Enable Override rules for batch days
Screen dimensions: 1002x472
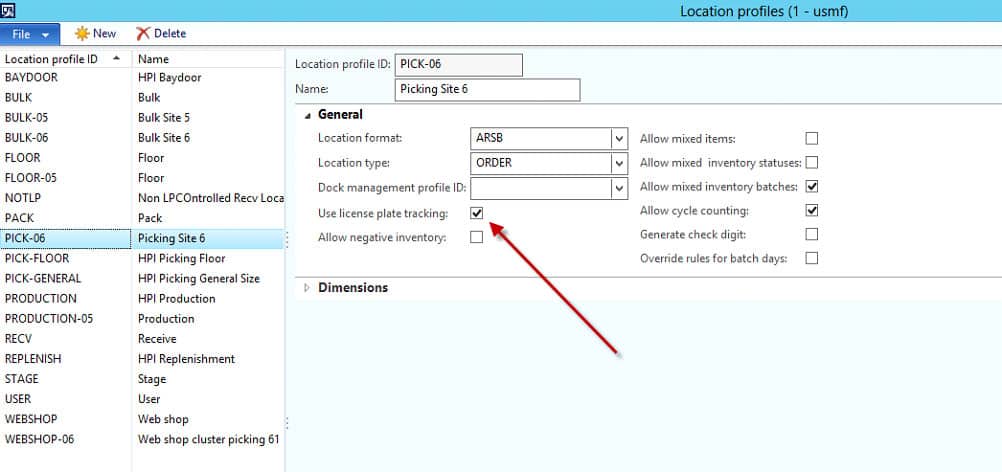(x=812, y=258)
